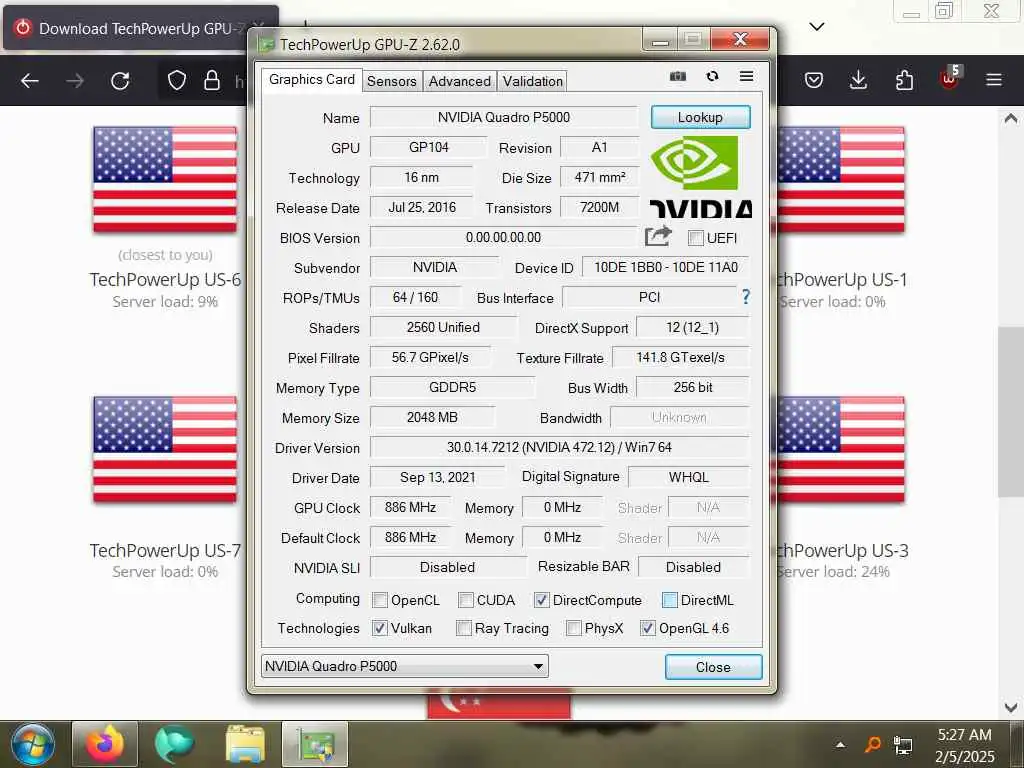Toggle the CUDA checkbox
Viewport: 1024px width, 768px height.
pyautogui.click(x=466, y=600)
